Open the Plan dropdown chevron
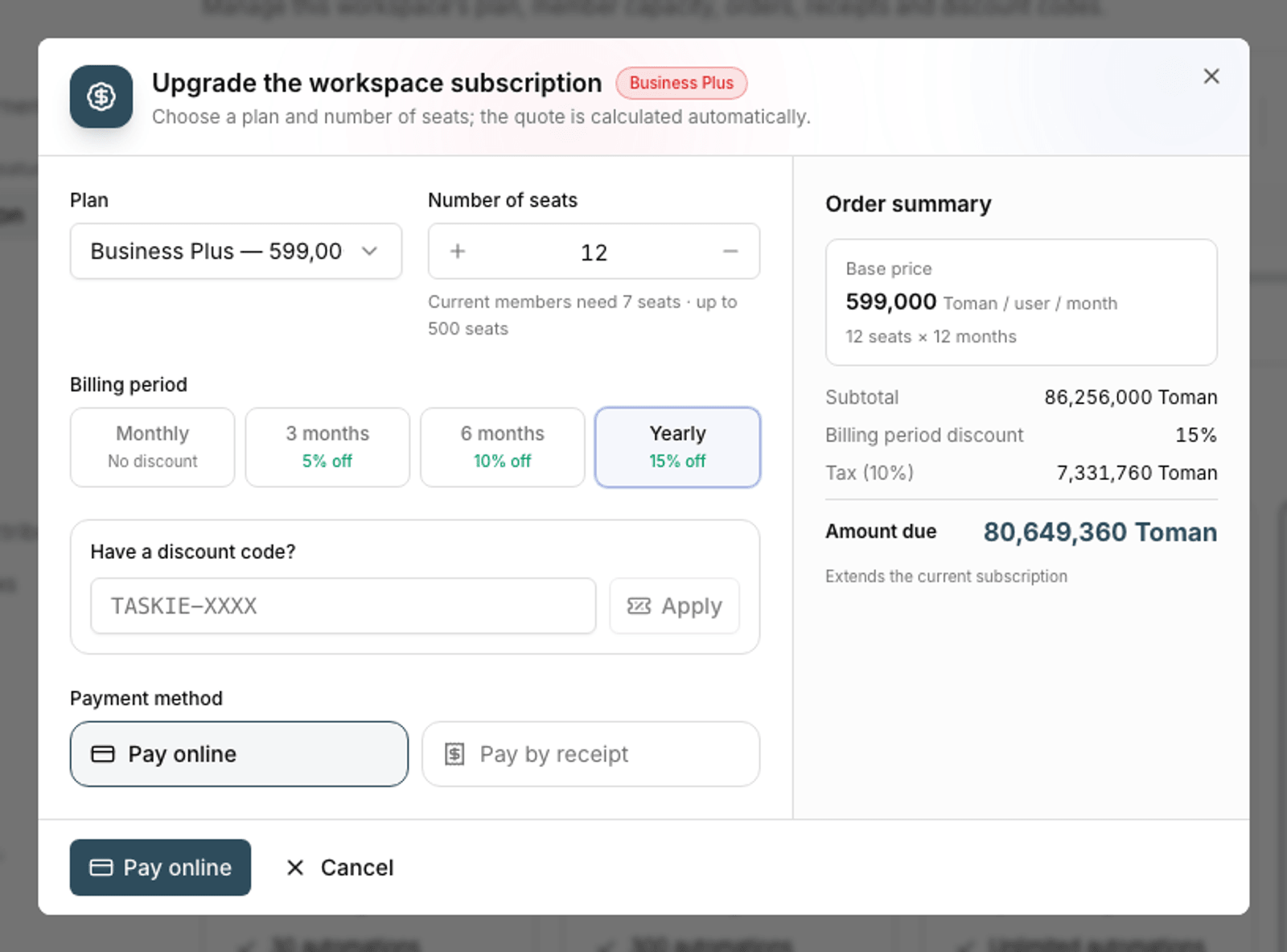1287x952 pixels. click(369, 251)
